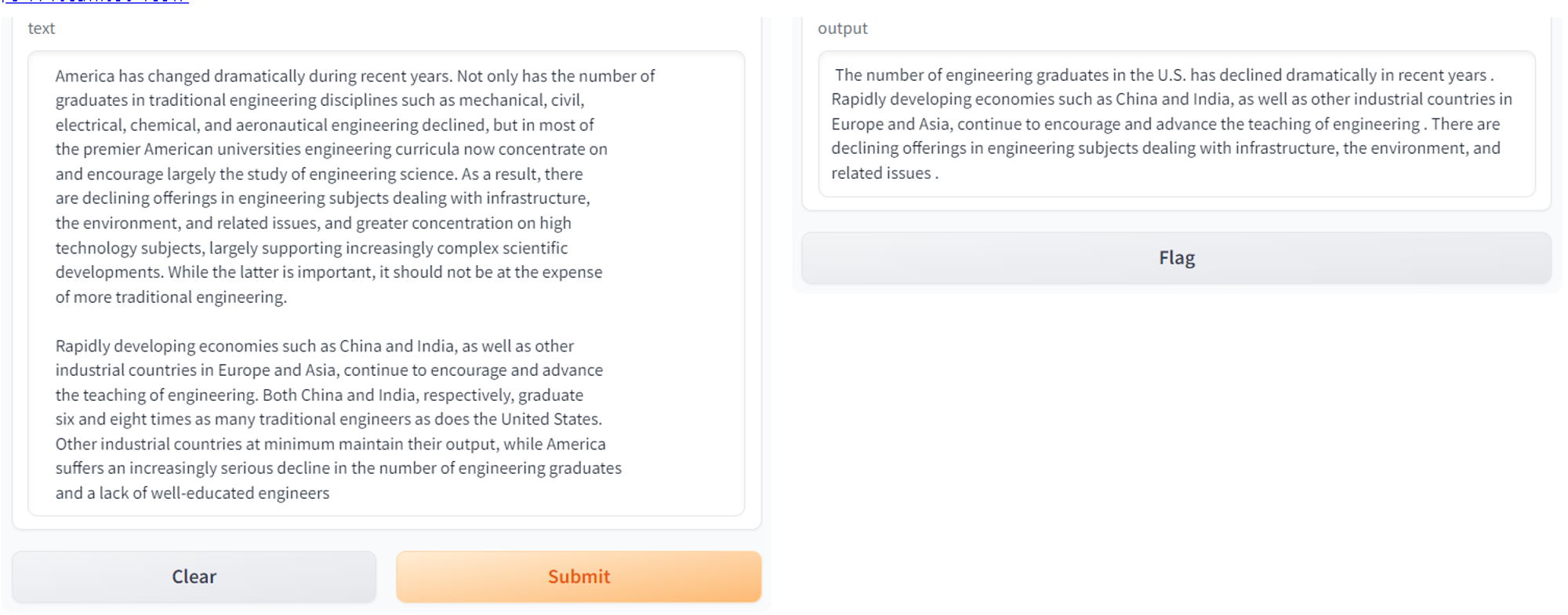Click 'of more traditional engineering.' line in input
This screenshot has height=615, width=1568.
point(171,297)
